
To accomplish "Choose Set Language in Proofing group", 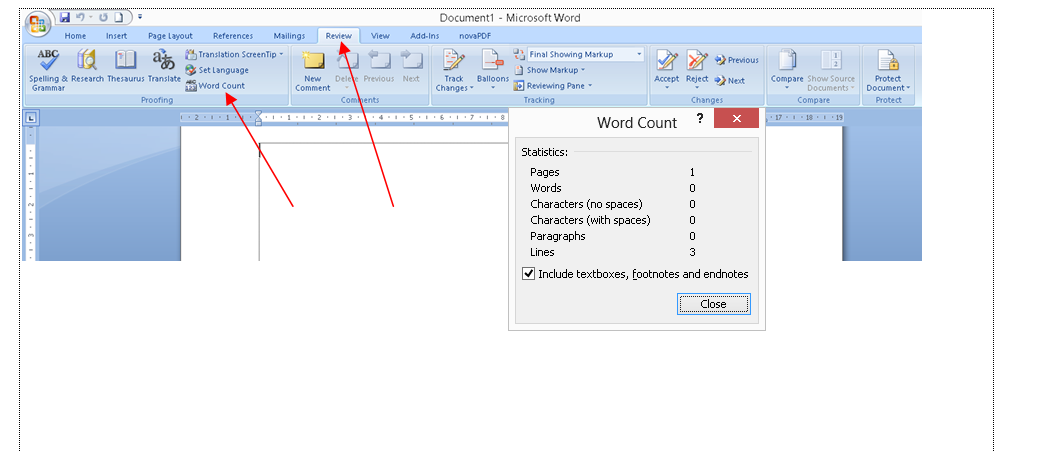I will pos(217,70).
